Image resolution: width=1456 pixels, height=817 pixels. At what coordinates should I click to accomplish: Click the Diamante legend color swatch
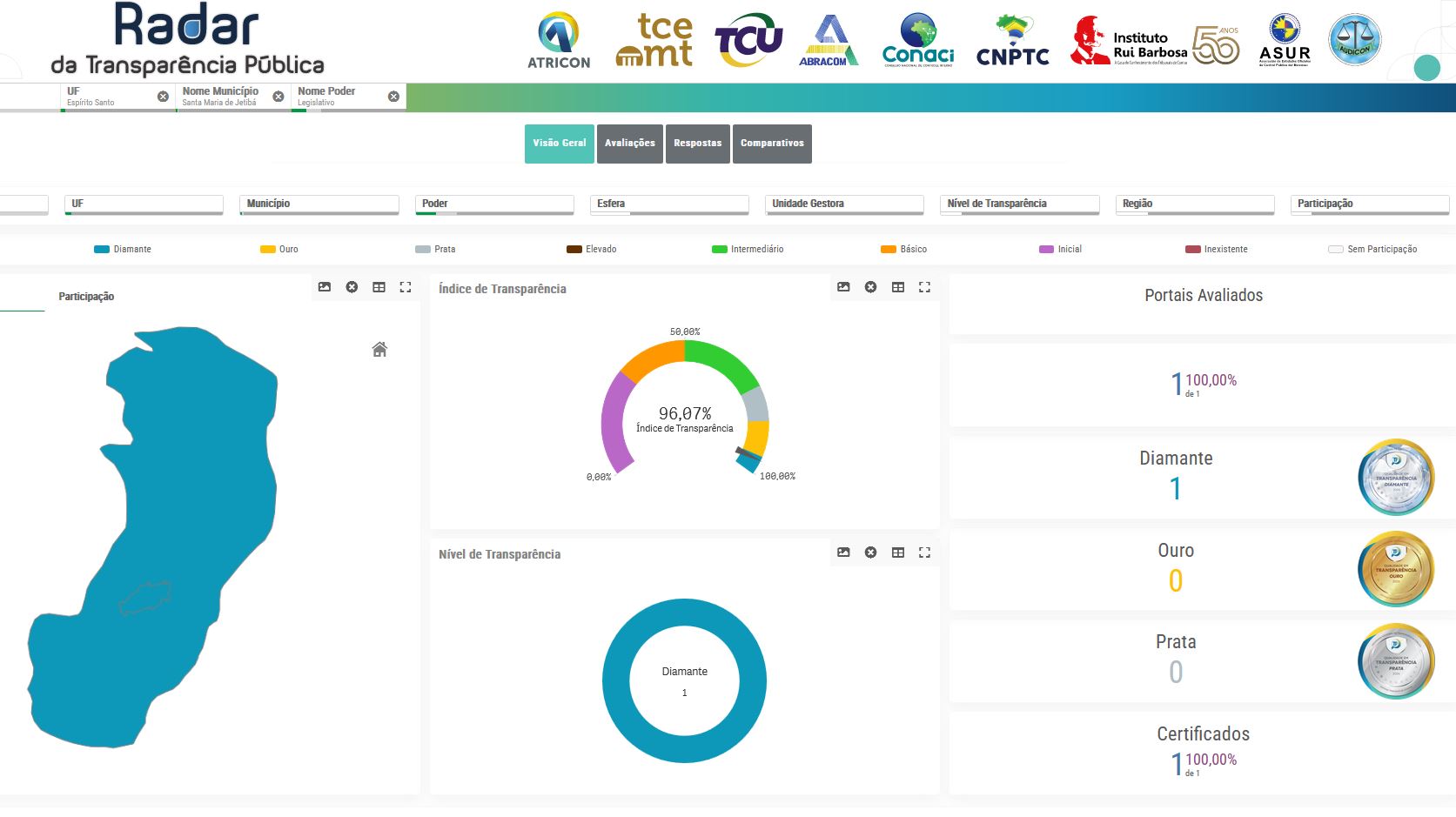click(x=102, y=250)
